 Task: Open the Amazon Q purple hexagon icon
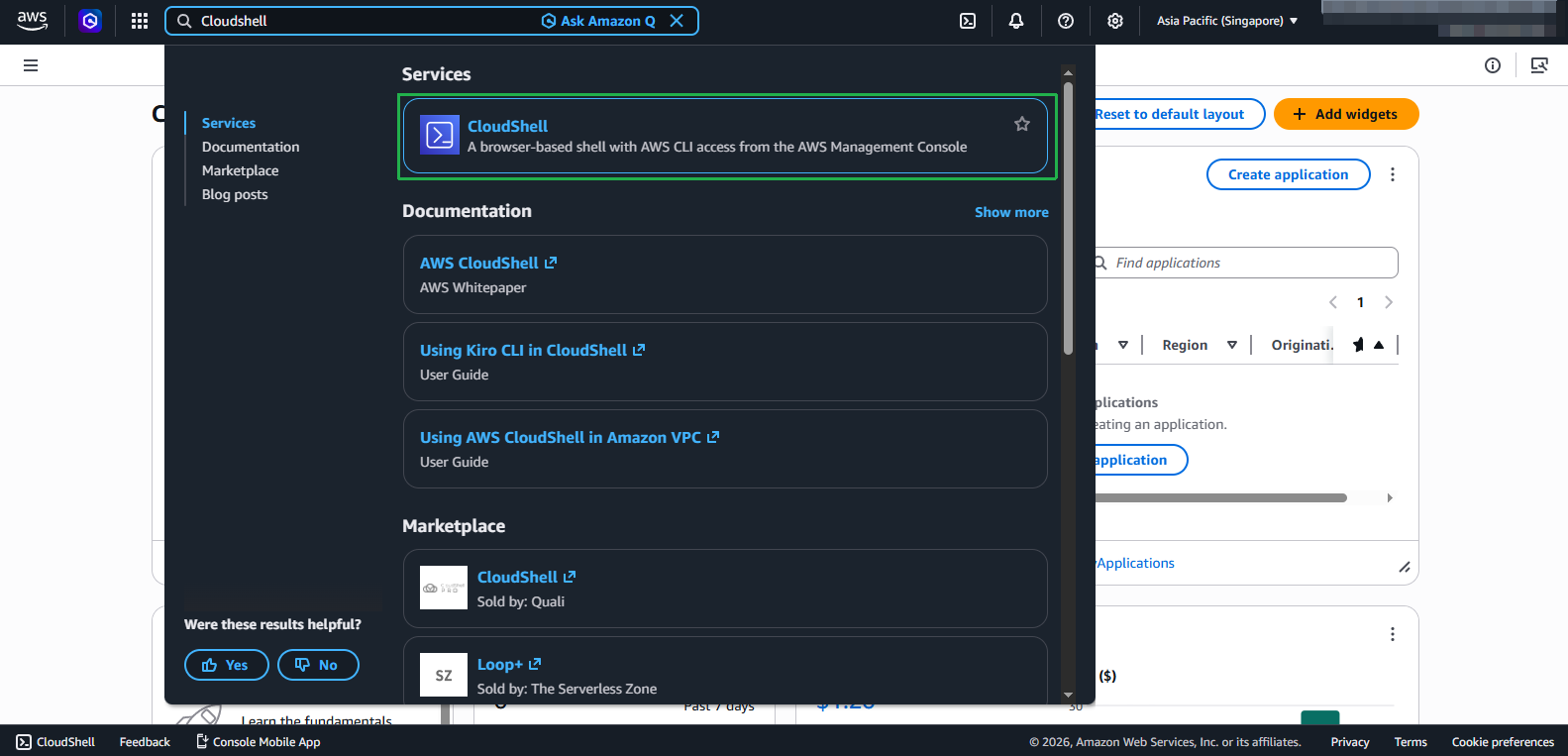tap(90, 21)
